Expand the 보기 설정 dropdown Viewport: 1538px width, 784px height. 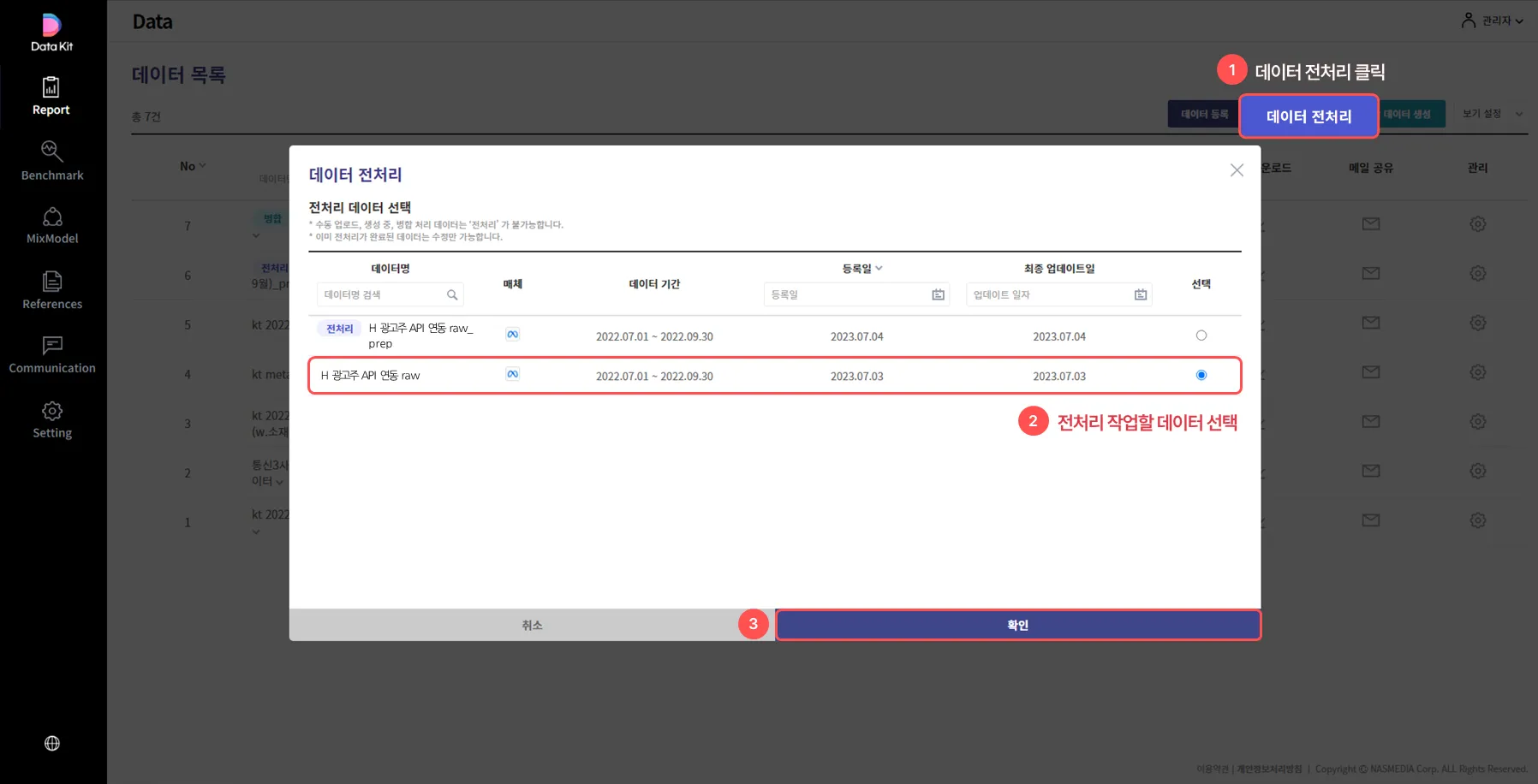click(x=1492, y=113)
